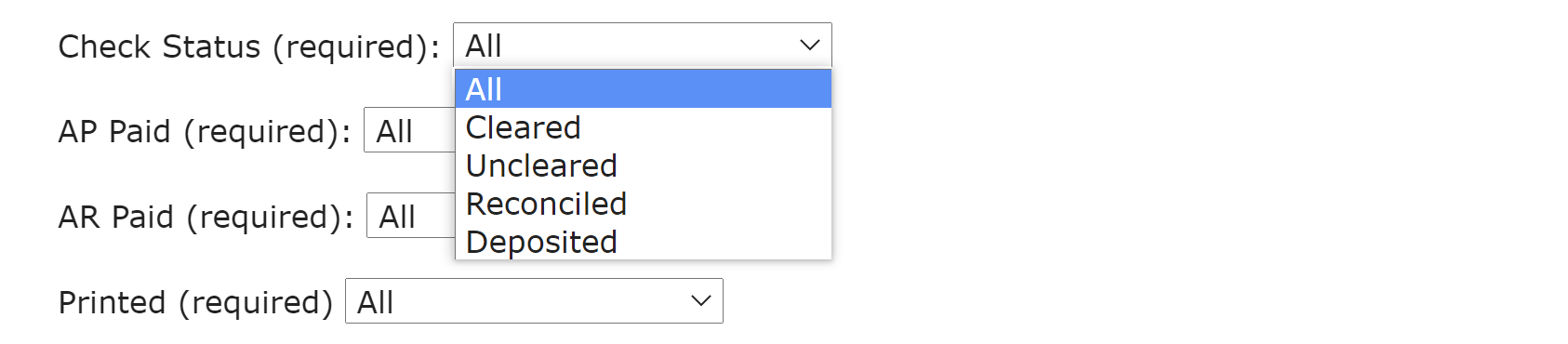Click the AR Paid (required) label
Viewport: 1568px width, 344px height.
click(x=206, y=218)
